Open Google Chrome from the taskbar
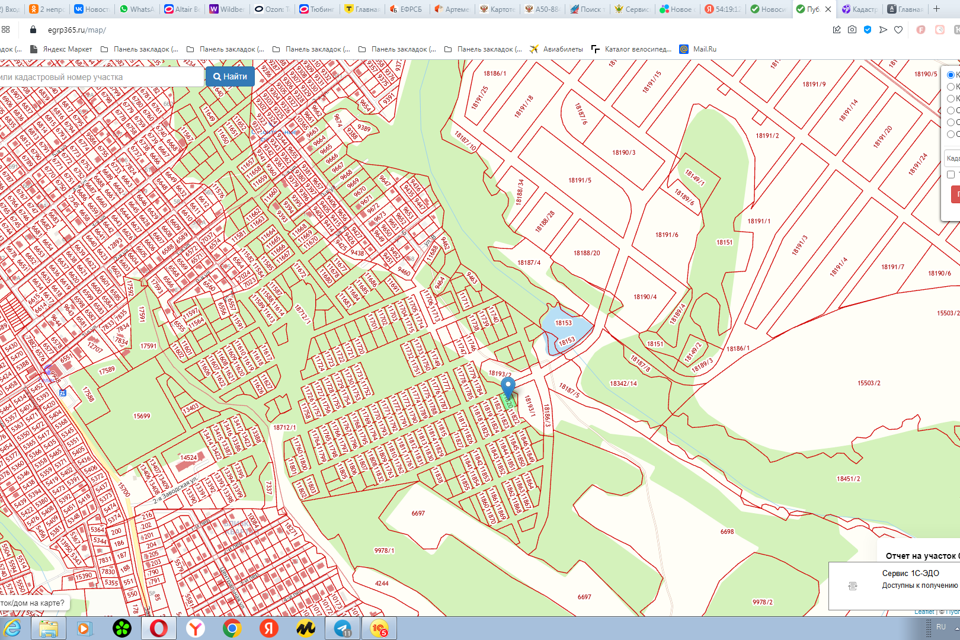Screen dimensions: 960x640 (x=232, y=628)
